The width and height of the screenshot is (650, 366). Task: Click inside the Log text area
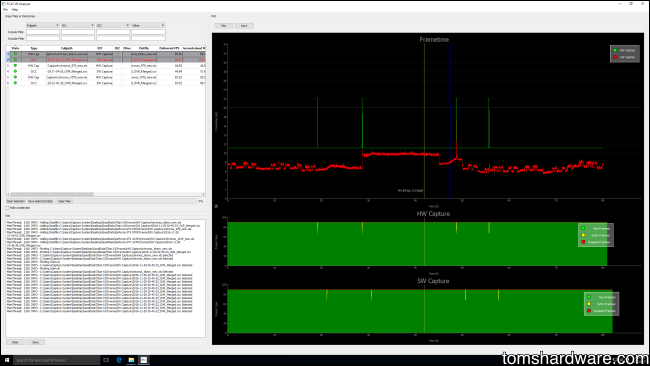[x=105, y=278]
